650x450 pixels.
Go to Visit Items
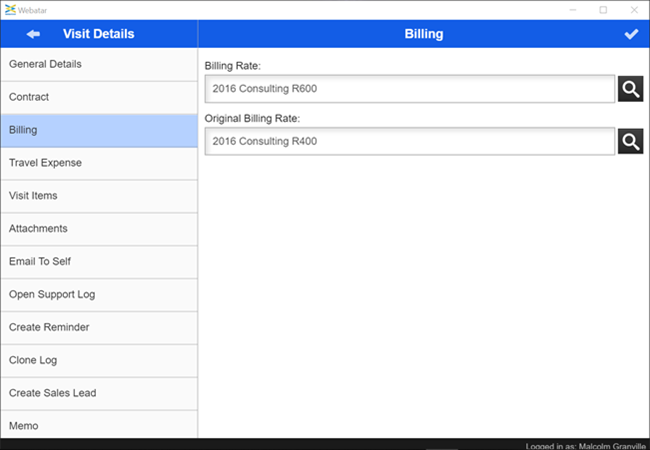[x=99, y=196]
